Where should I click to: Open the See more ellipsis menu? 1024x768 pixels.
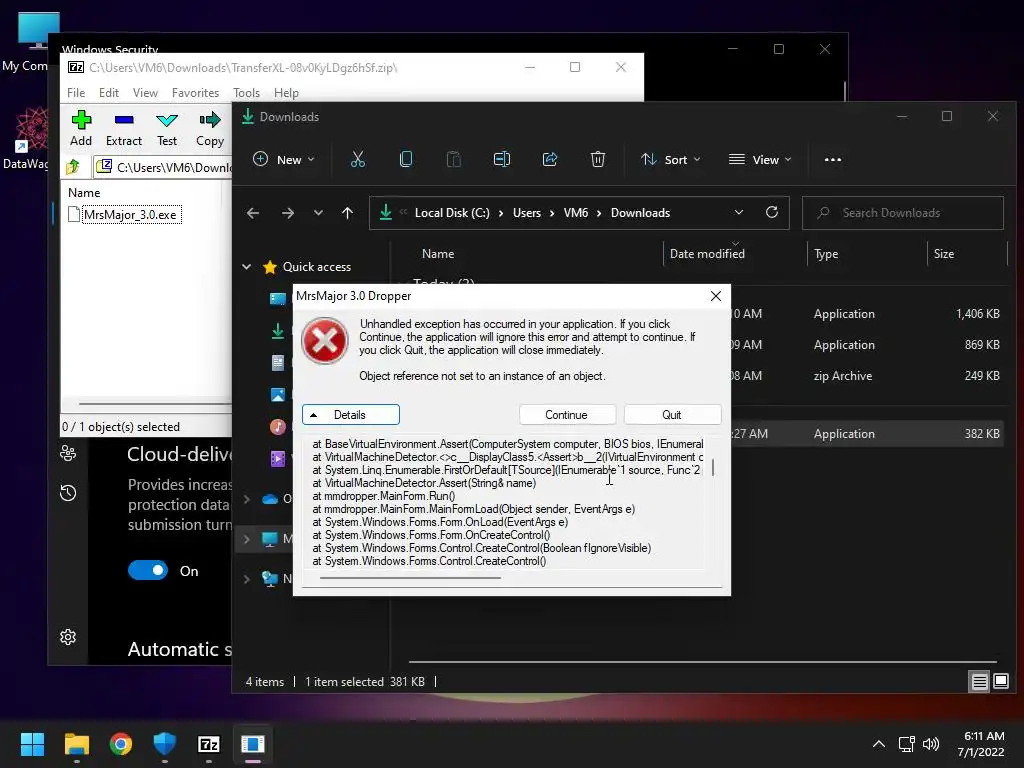(x=833, y=159)
